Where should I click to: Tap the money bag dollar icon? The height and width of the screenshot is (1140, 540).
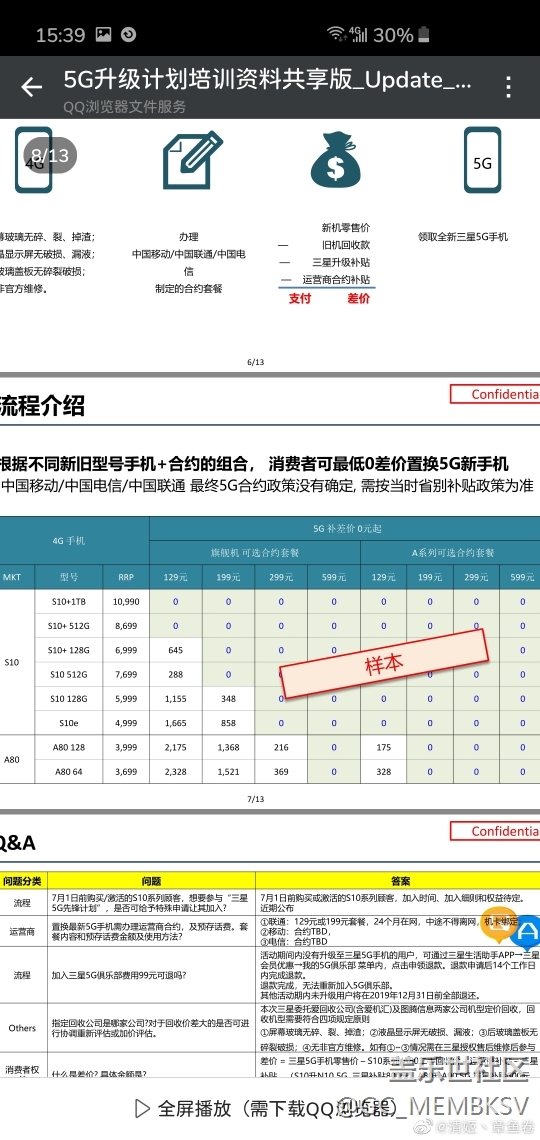tap(336, 159)
